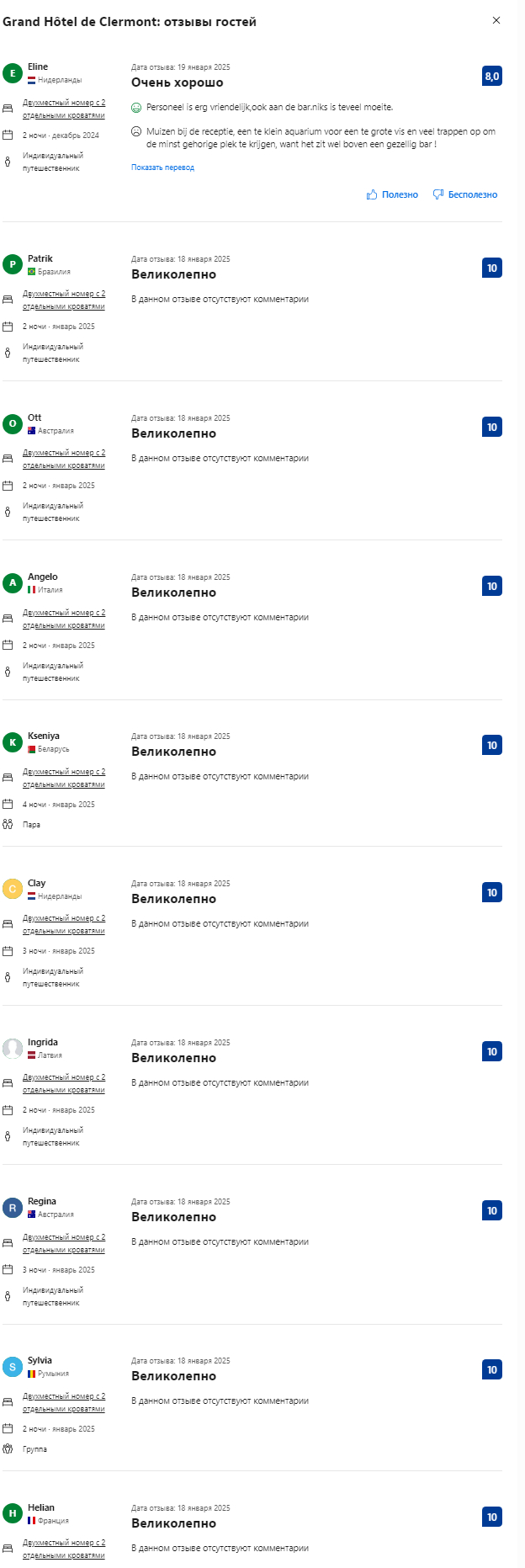Click Sylvia's light blue avatar icon
The width and height of the screenshot is (525, 1568).
point(13,1367)
